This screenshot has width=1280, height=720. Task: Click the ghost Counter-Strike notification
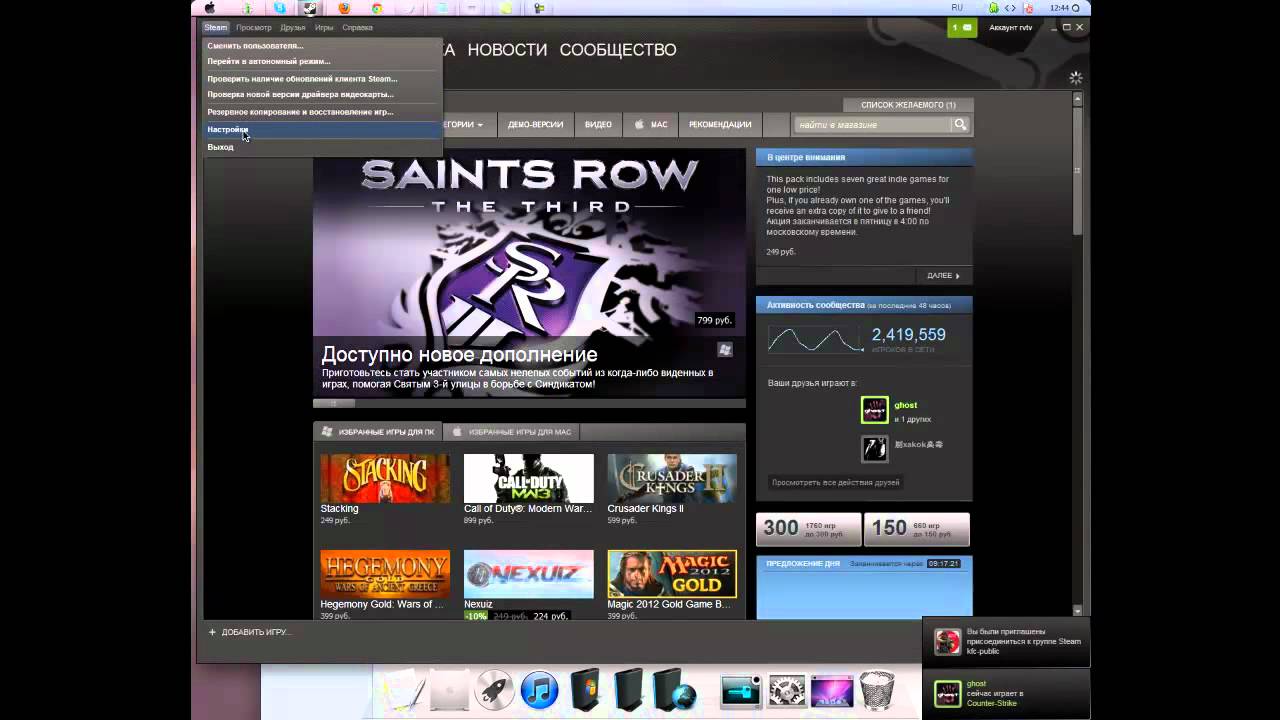click(1006, 694)
